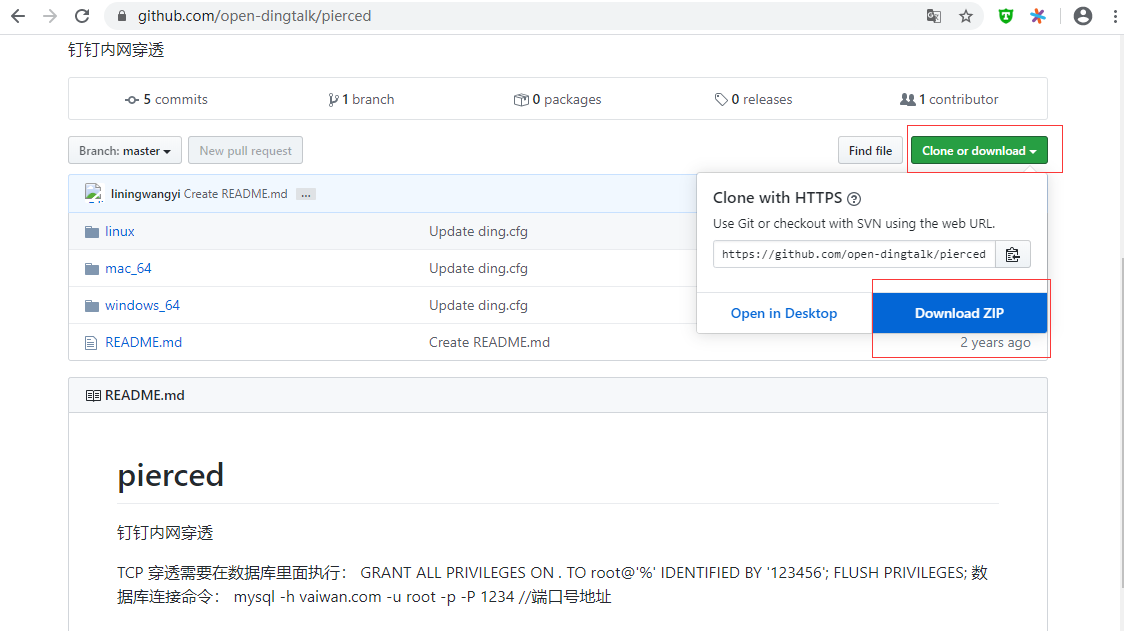Click README.md row's Create README.md message
Screen dimensions: 1124x631
489,343
